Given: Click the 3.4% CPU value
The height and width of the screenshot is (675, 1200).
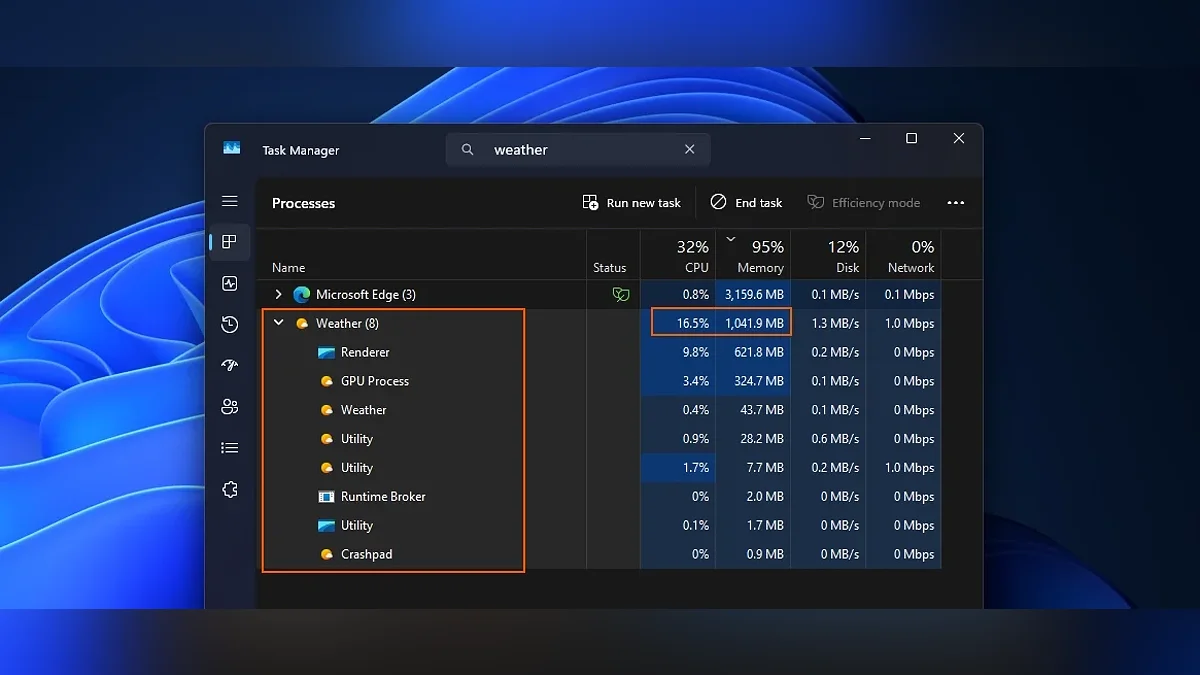Looking at the screenshot, I should pyautogui.click(x=696, y=381).
